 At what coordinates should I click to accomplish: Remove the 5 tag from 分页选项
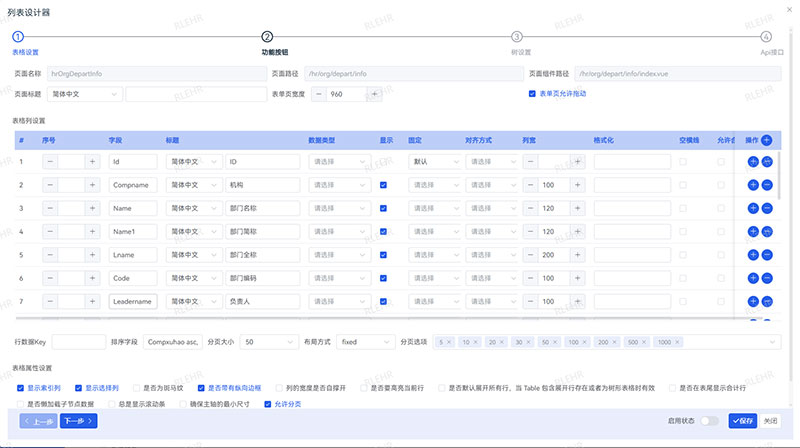(x=449, y=342)
